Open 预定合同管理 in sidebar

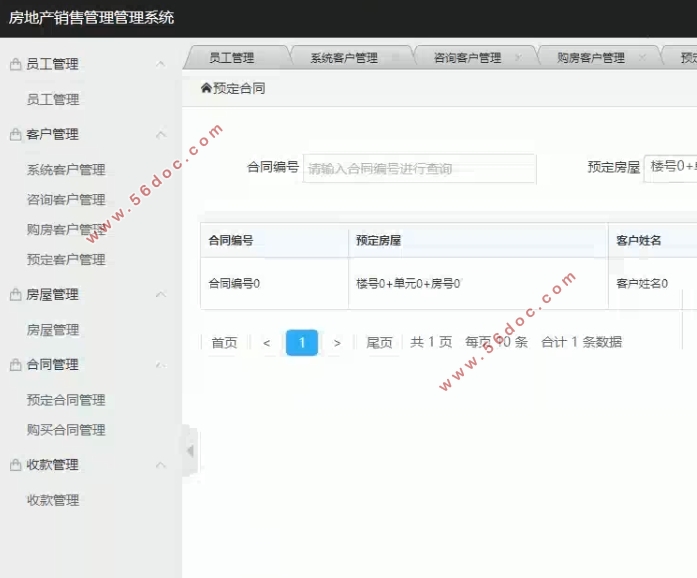(66, 400)
